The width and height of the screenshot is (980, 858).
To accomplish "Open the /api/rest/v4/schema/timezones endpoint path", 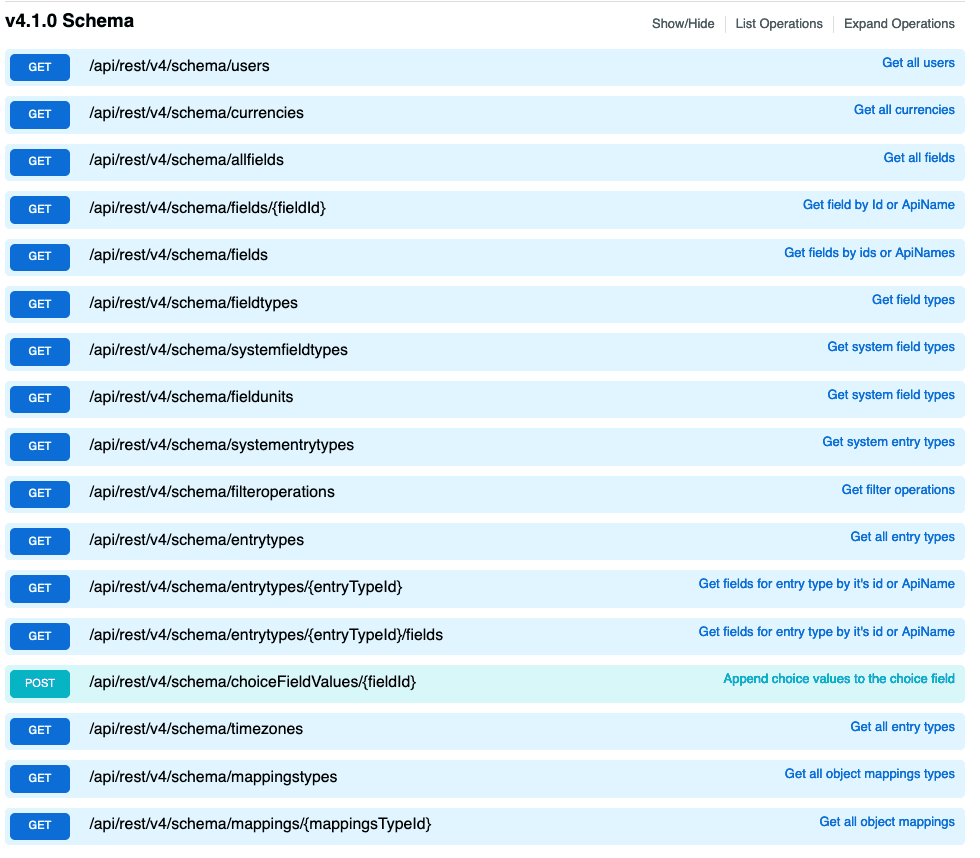I will click(x=196, y=729).
